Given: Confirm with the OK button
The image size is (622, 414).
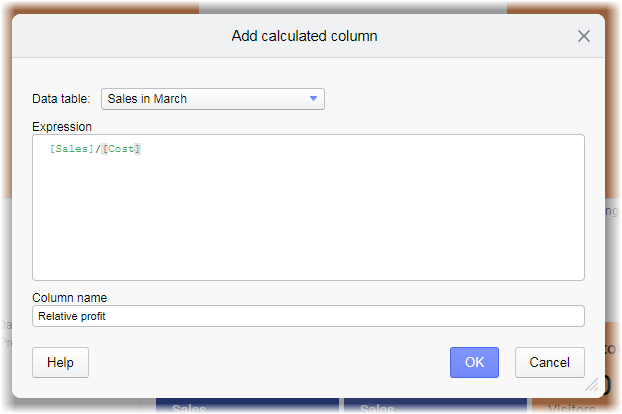Looking at the screenshot, I should coord(474,362).
